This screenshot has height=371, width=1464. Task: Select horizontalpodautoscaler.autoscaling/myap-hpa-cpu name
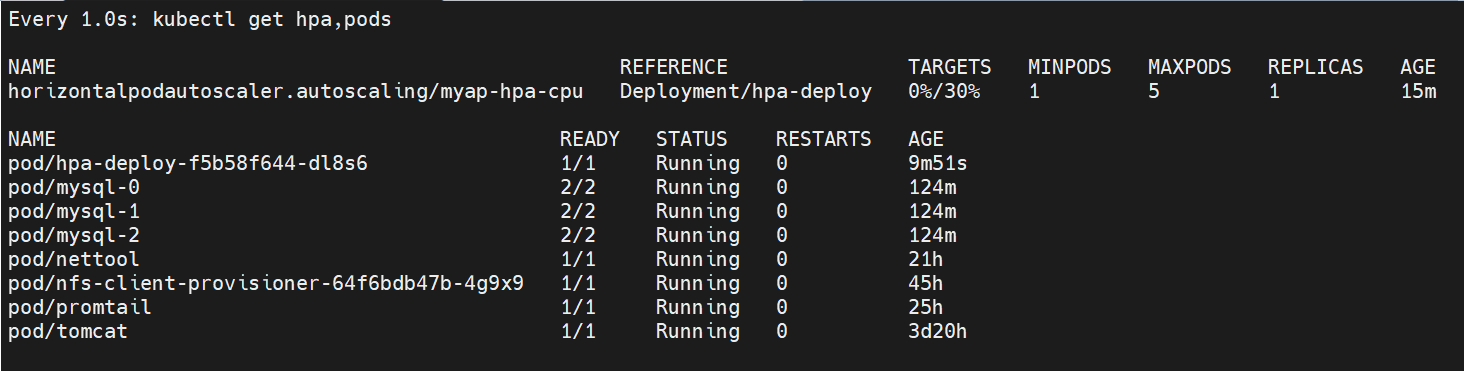pyautogui.click(x=296, y=91)
